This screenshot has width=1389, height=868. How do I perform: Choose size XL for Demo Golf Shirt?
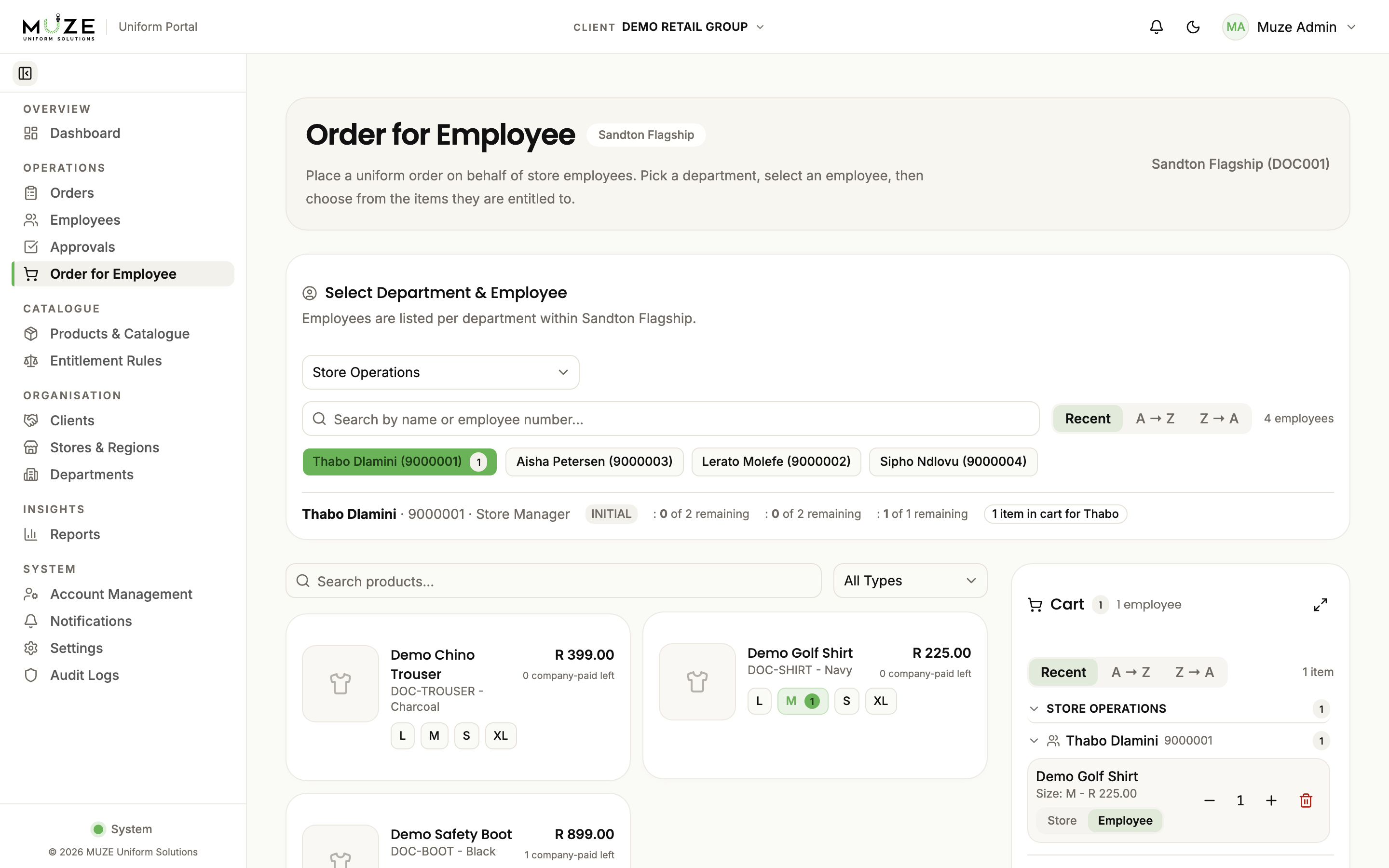[881, 701]
